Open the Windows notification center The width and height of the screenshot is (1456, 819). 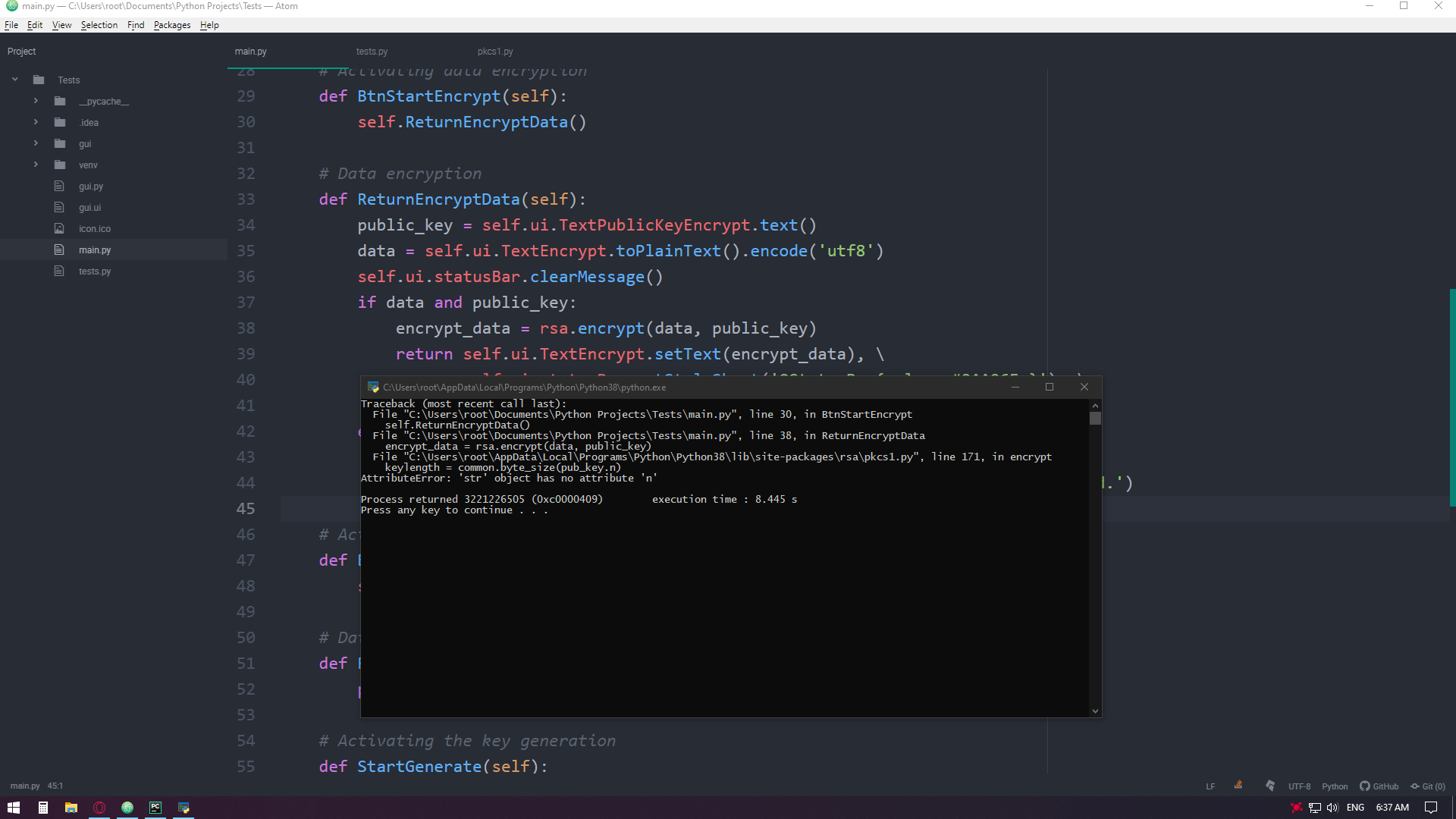tap(1431, 808)
